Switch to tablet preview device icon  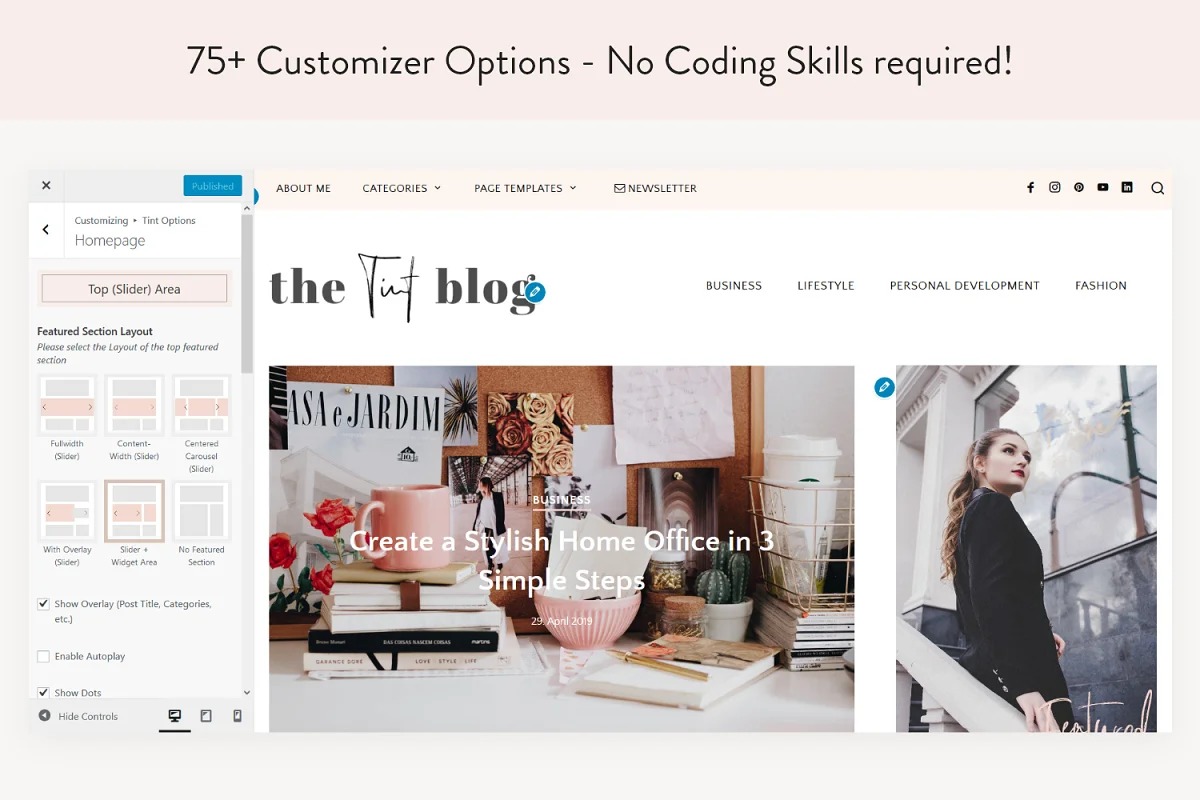pyautogui.click(x=206, y=716)
